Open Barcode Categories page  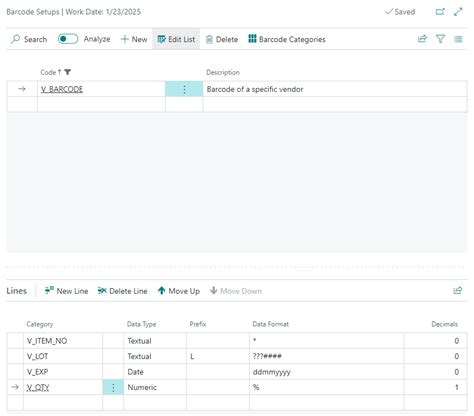point(287,39)
